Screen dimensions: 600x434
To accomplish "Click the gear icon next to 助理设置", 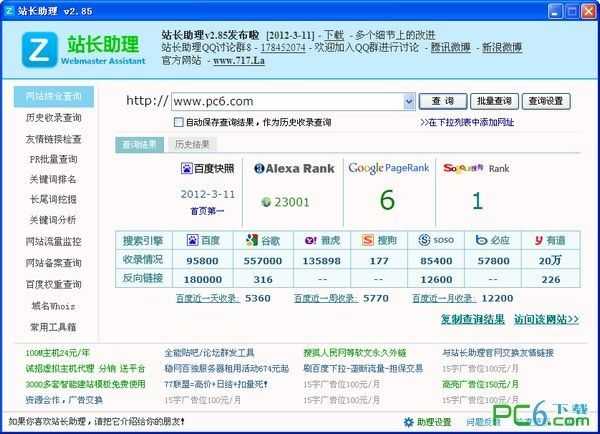I will (x=409, y=422).
